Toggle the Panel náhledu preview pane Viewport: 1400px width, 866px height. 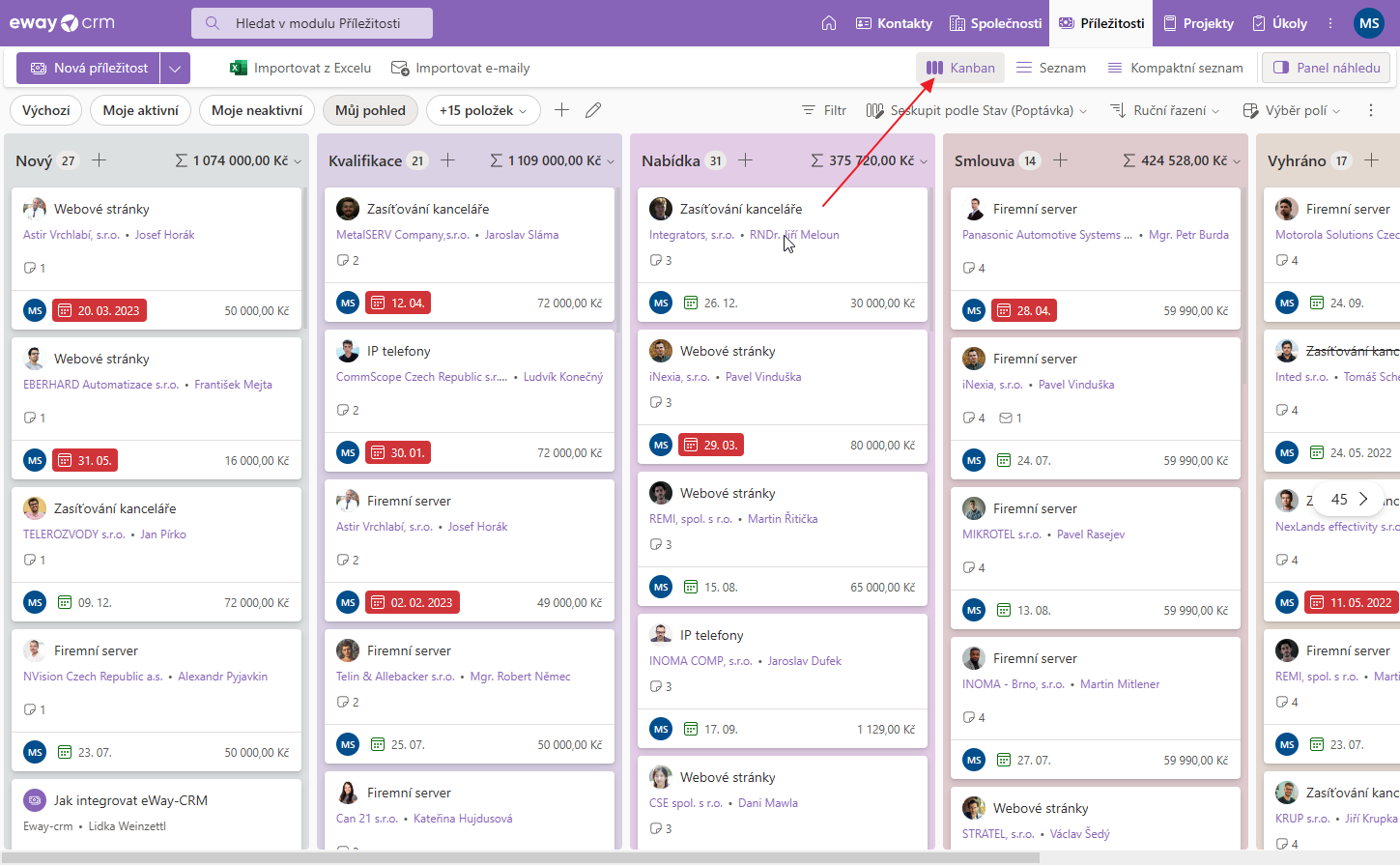(x=1327, y=68)
